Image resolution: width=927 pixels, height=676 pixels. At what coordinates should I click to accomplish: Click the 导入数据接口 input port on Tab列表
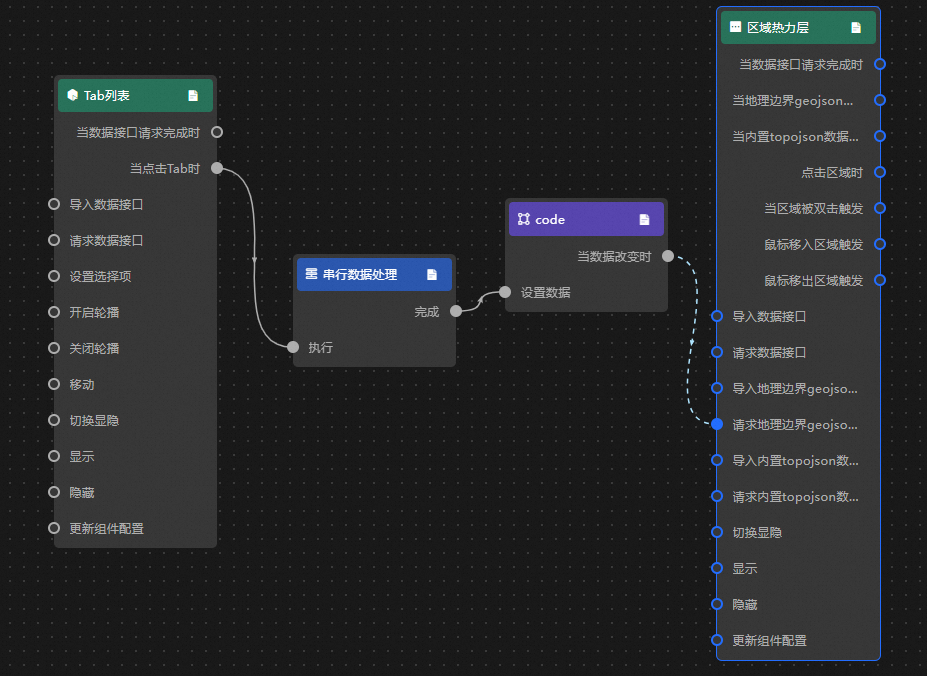[54, 204]
